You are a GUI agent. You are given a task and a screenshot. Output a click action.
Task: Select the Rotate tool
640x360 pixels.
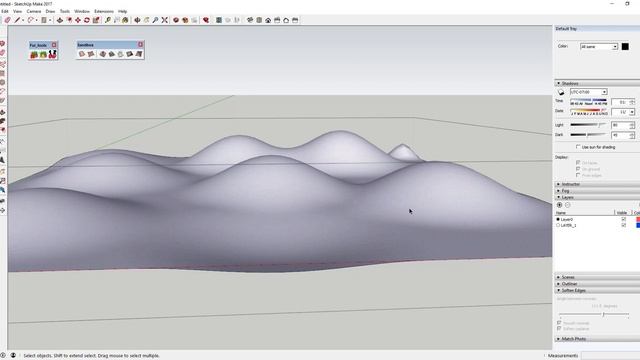87,20
